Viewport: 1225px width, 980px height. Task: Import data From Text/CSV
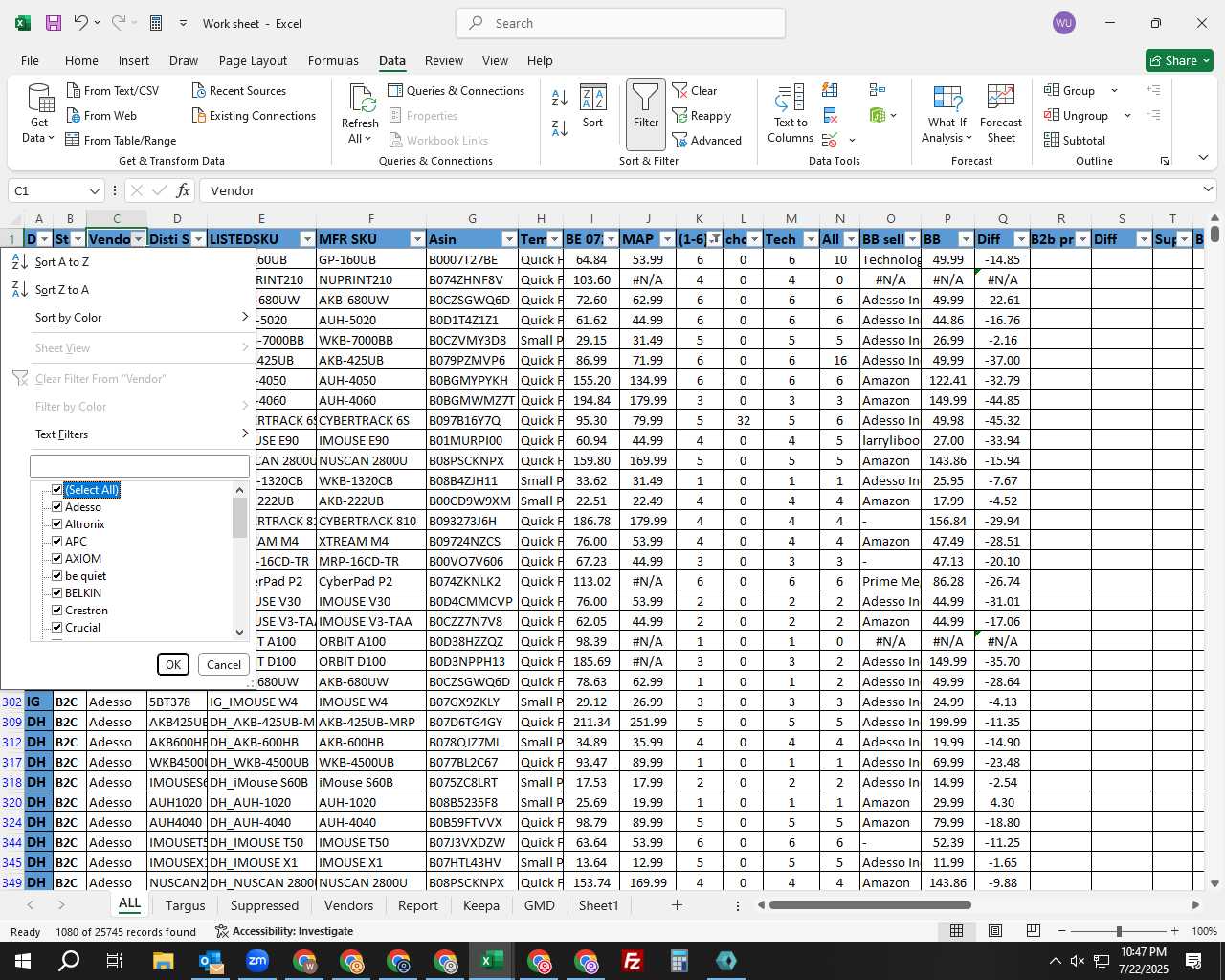pyautogui.click(x=113, y=90)
